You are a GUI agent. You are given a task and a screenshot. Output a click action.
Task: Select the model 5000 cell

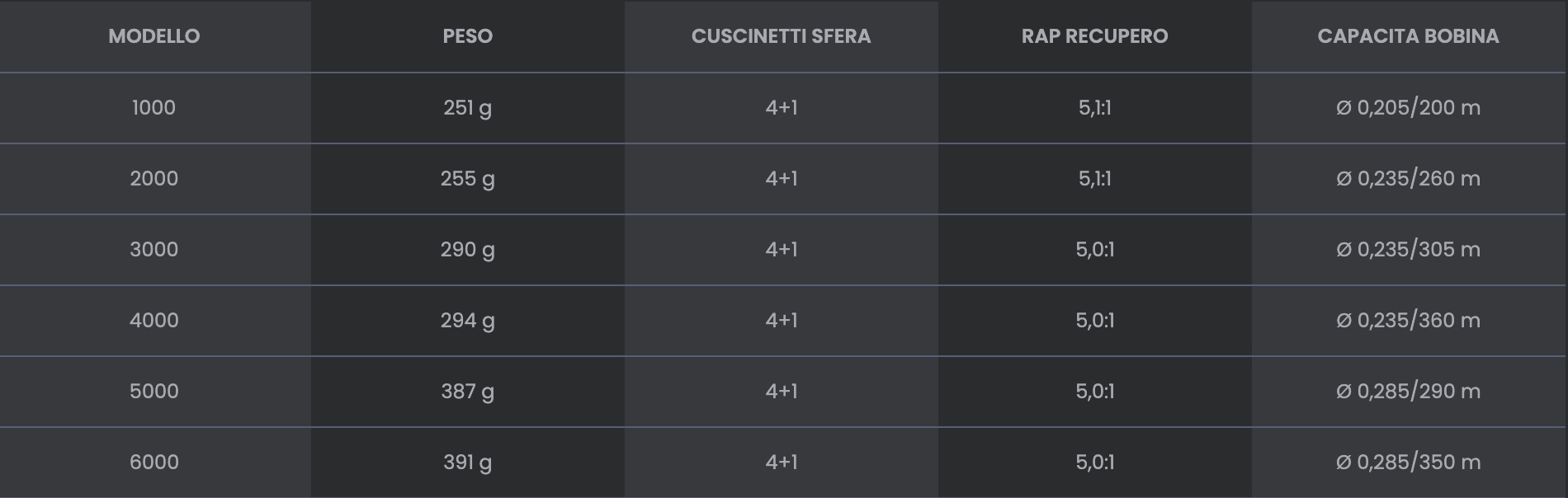coord(154,392)
